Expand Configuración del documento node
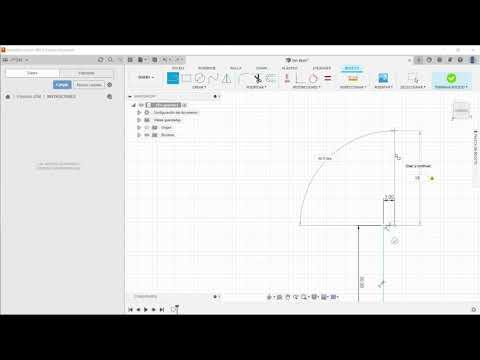The image size is (480, 360). tap(139, 113)
